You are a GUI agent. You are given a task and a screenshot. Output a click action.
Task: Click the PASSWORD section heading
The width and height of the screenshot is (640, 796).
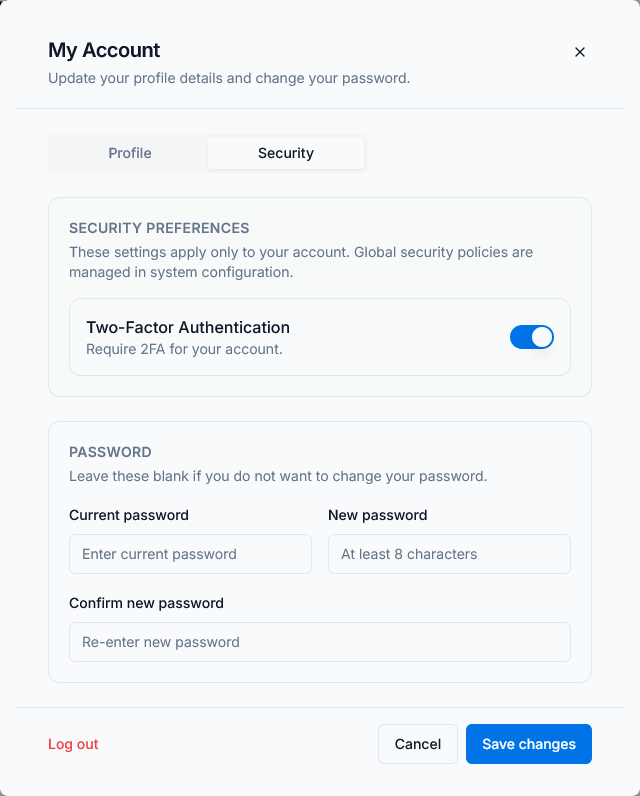pos(110,452)
